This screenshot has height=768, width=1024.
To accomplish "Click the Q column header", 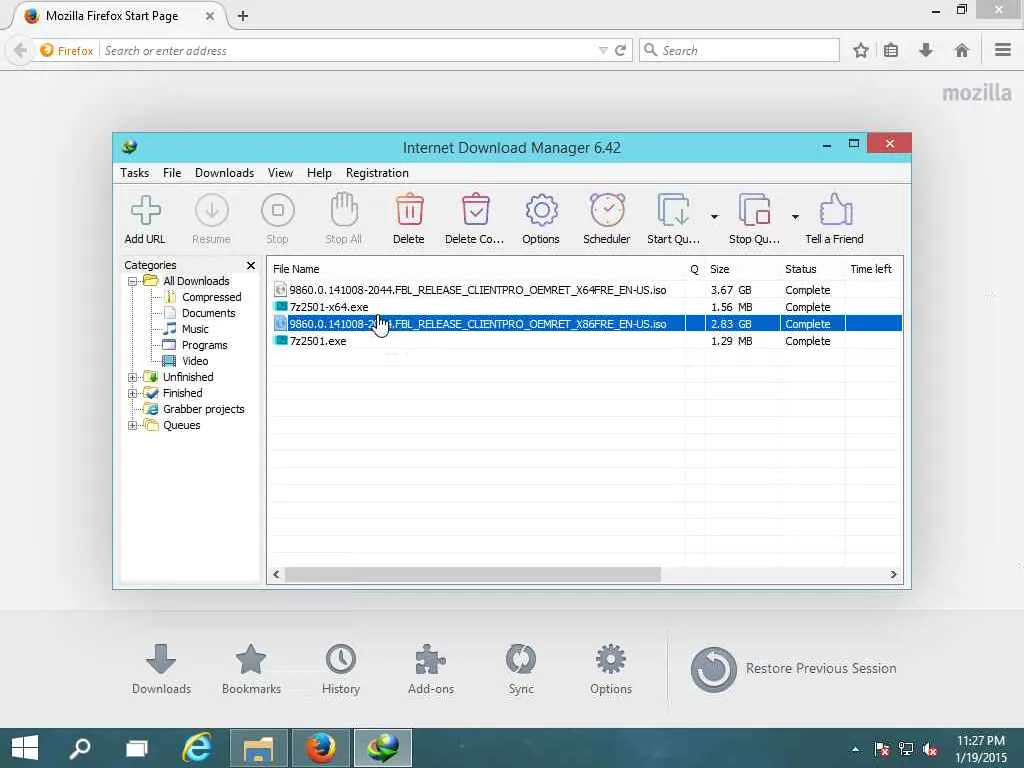I will coord(695,269).
